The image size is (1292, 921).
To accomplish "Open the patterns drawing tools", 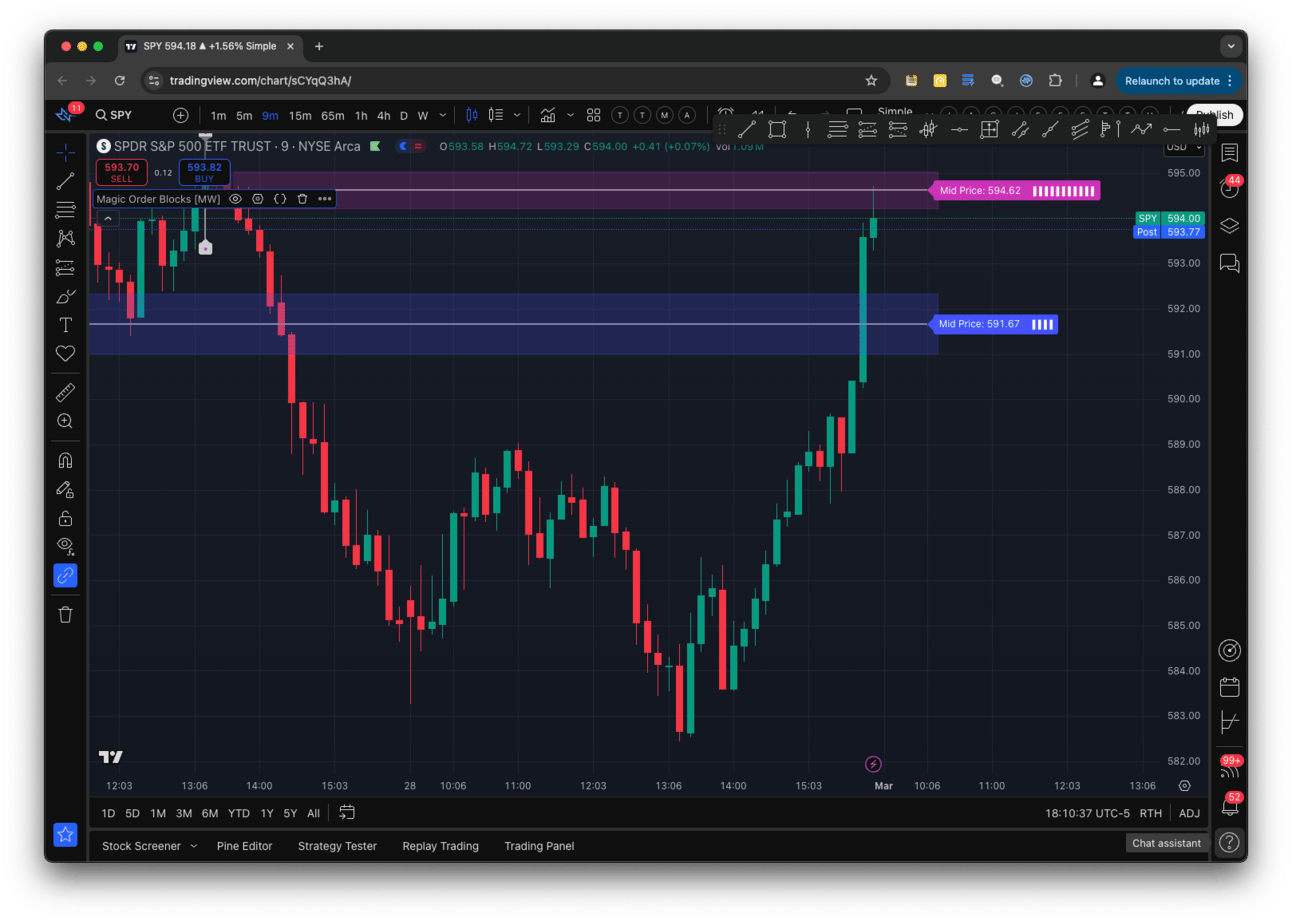I will [65, 238].
